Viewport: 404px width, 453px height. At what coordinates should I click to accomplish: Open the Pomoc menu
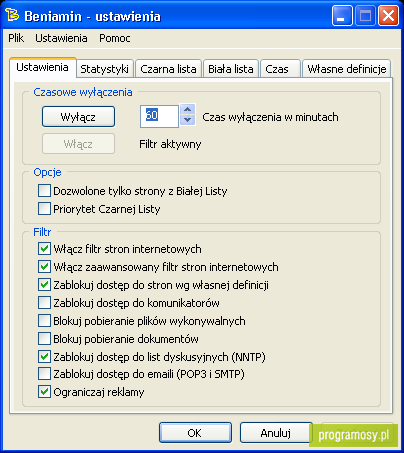115,38
